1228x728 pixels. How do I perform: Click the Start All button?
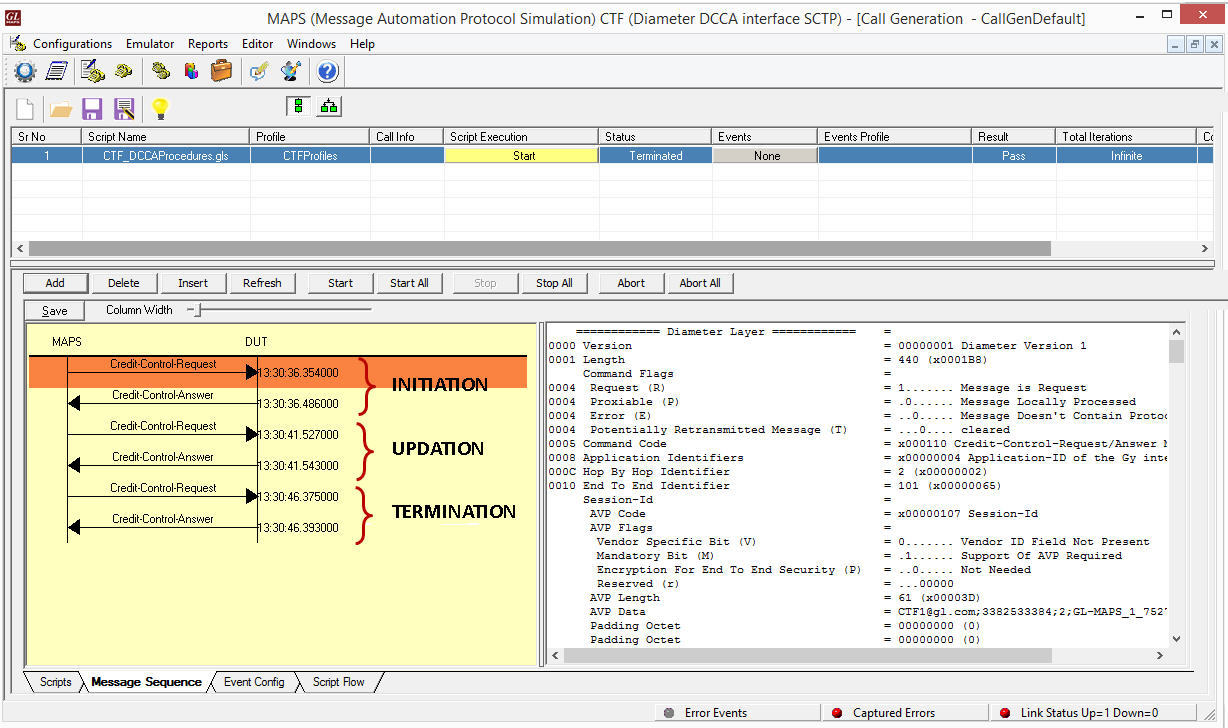[409, 283]
